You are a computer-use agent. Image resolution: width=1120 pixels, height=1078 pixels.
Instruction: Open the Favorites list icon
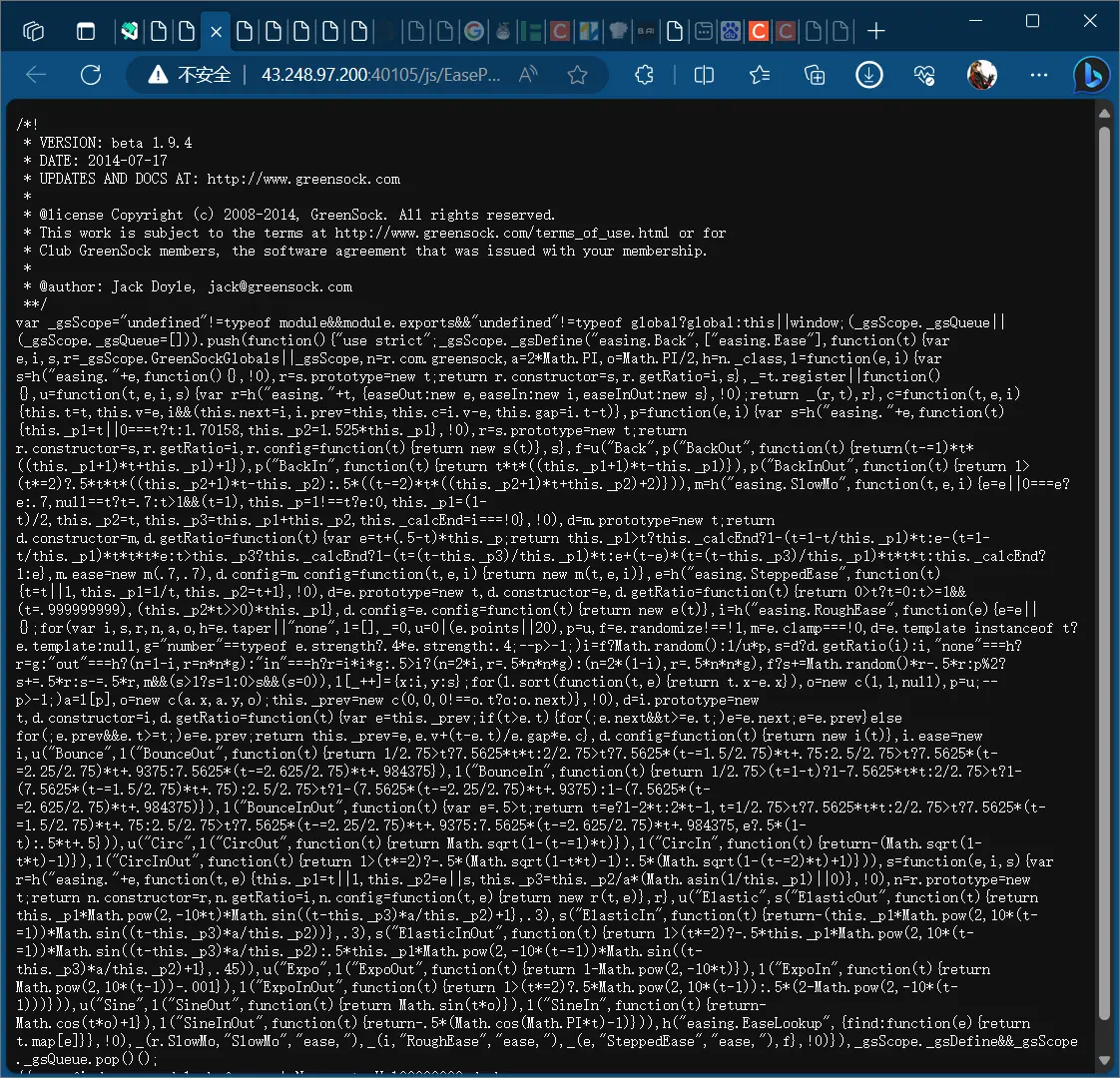[760, 75]
